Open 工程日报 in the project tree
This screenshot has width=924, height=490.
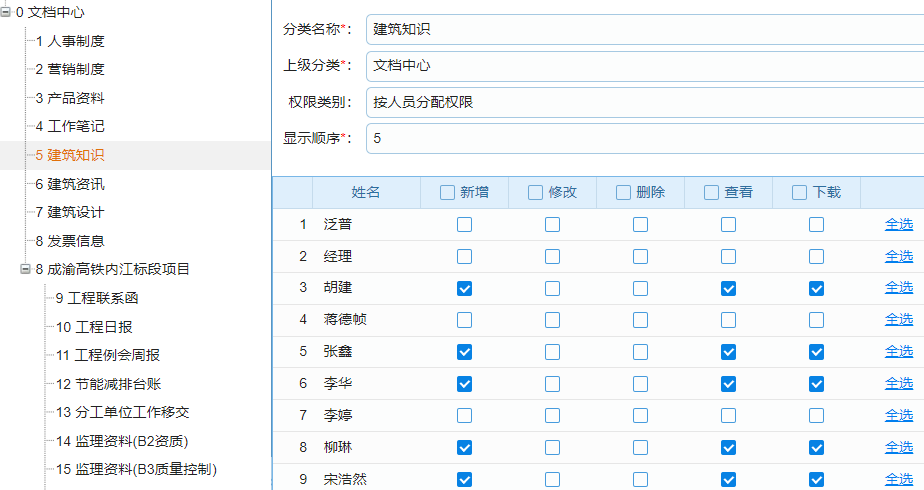coord(95,327)
